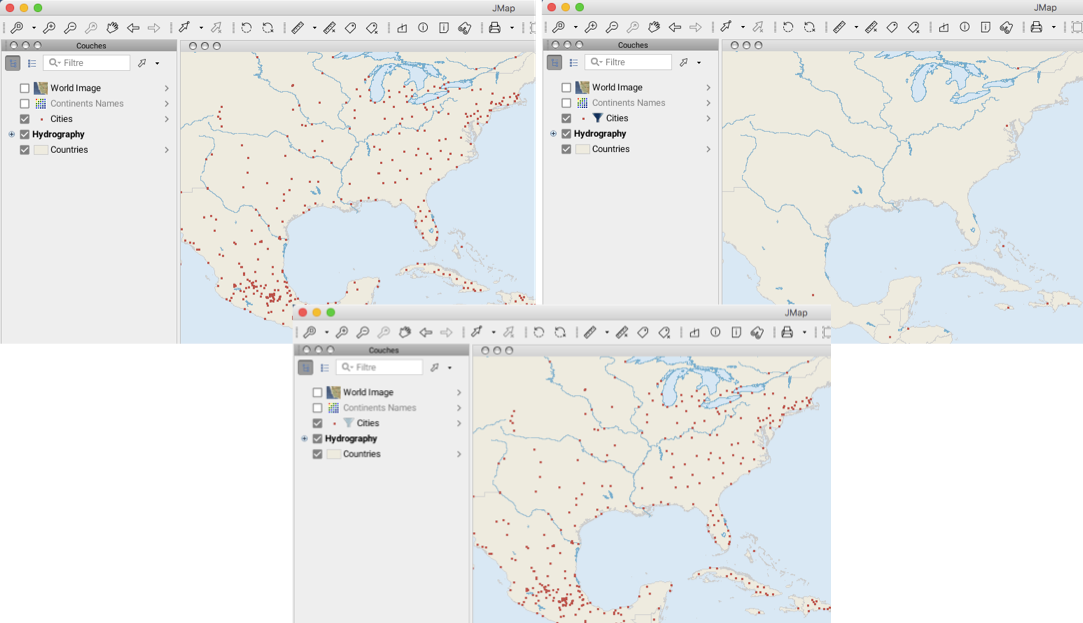Open Continents Names chevron in top-right window
Viewport: 1083px width, 623px height.
click(x=708, y=103)
